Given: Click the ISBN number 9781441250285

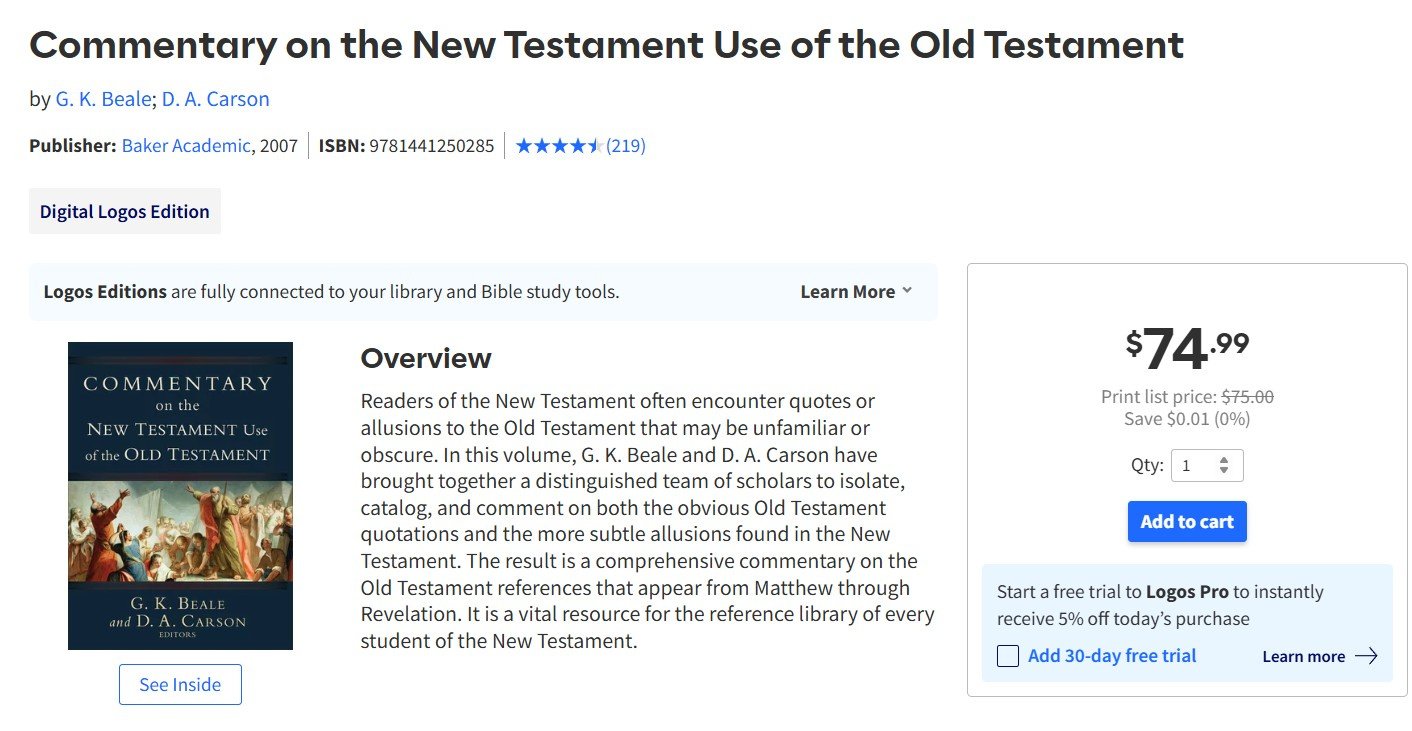Looking at the screenshot, I should point(431,146).
